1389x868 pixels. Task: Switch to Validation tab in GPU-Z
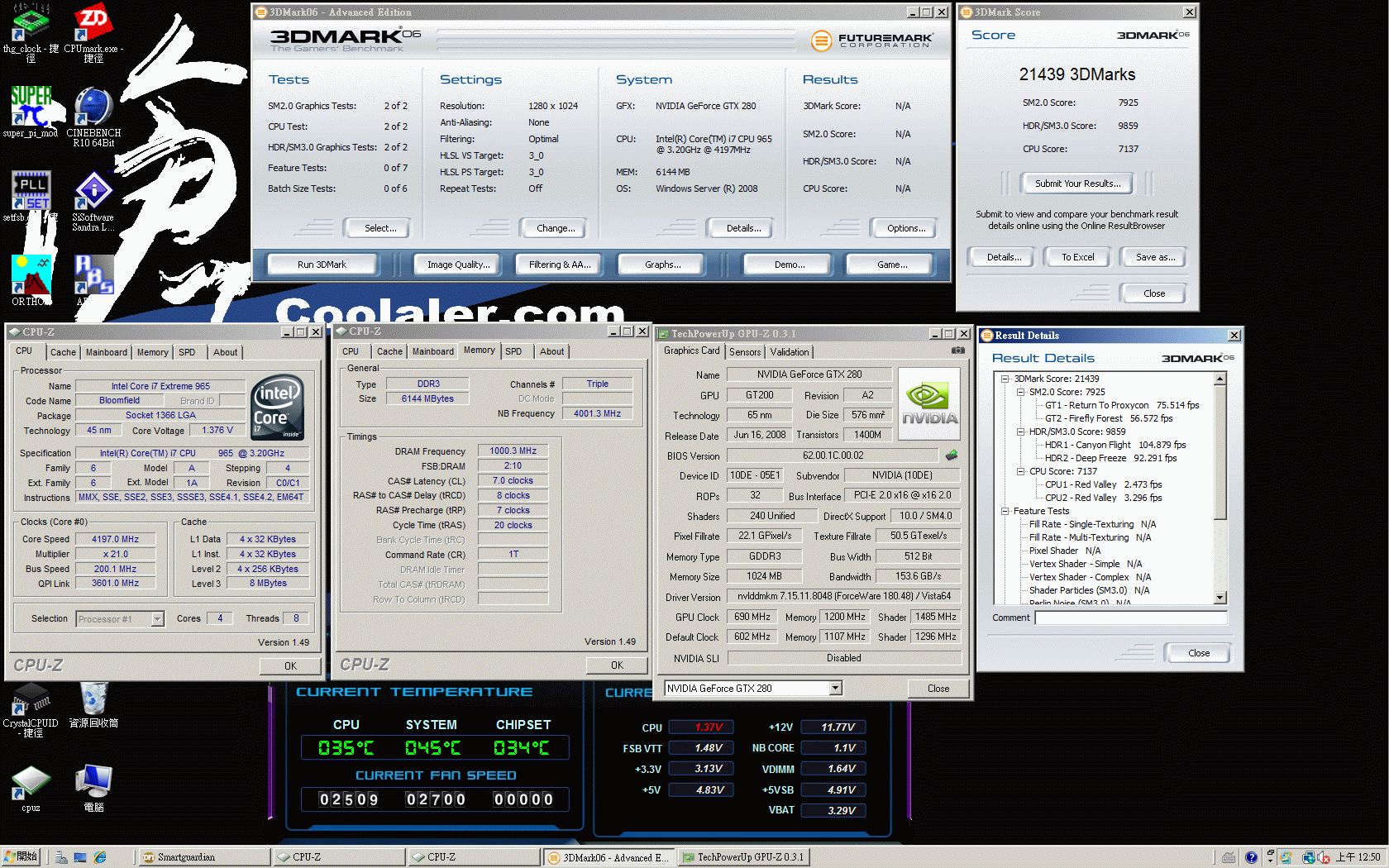tap(790, 352)
